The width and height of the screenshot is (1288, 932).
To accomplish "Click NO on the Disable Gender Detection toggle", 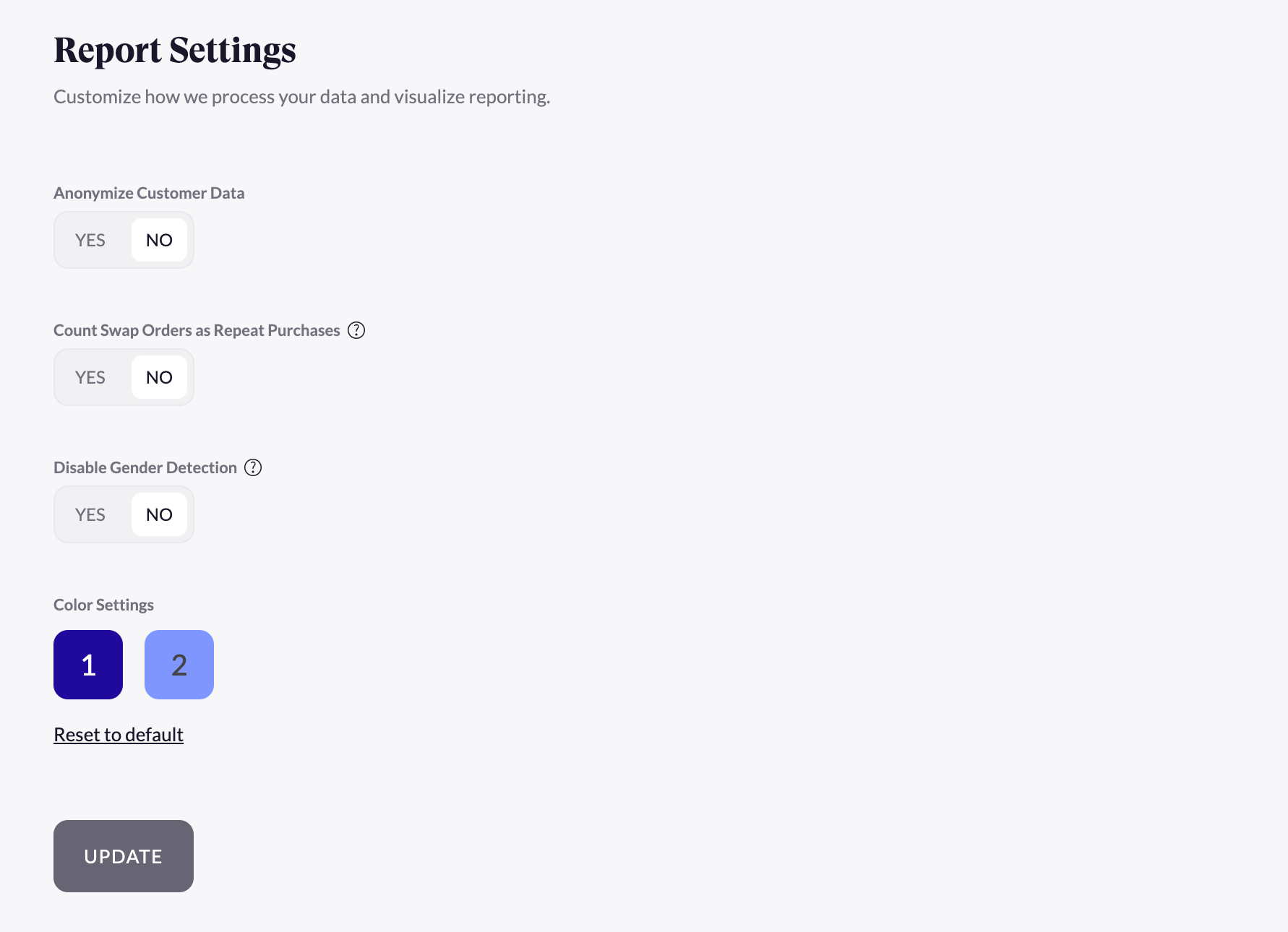I will [159, 514].
